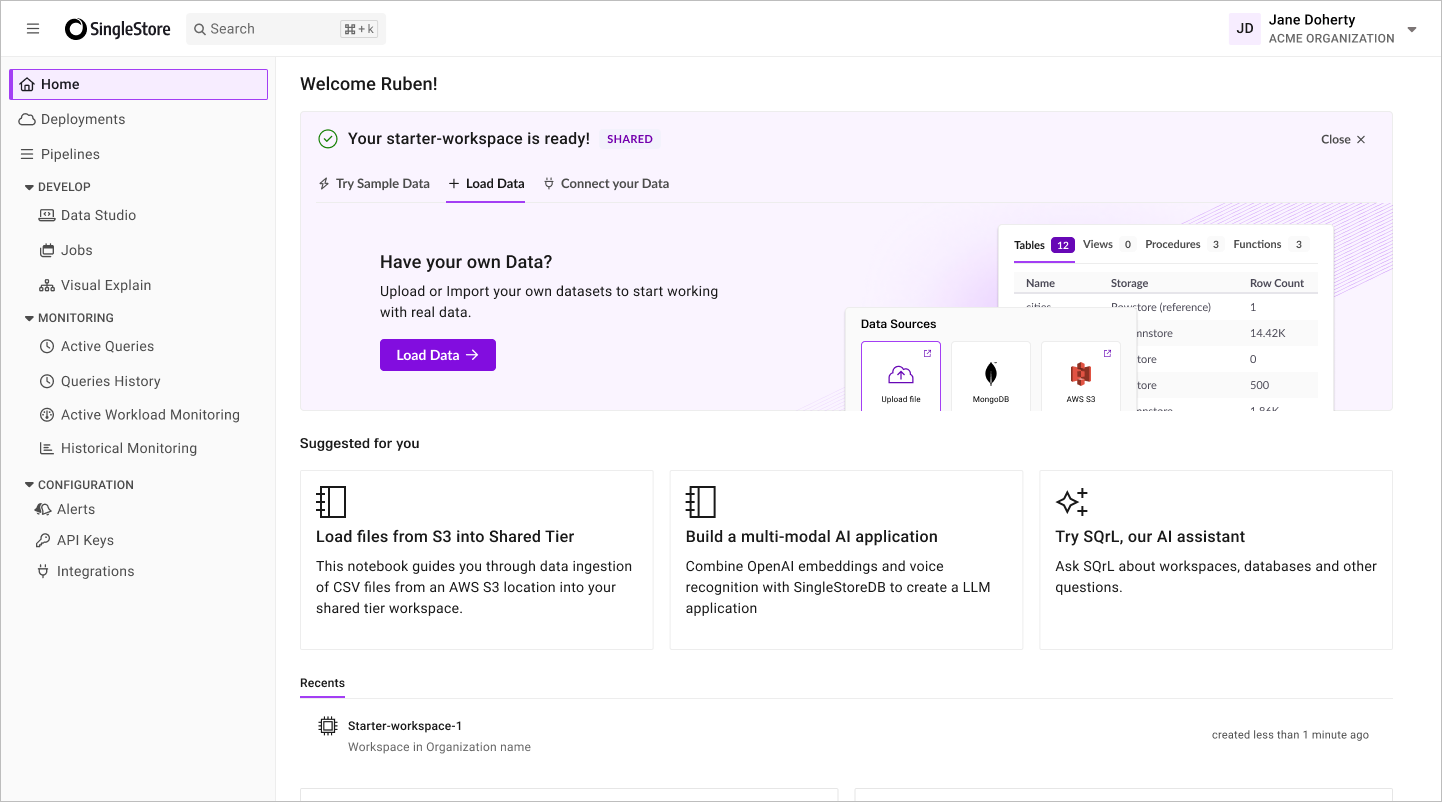Click the notebook icon on S3 card
This screenshot has width=1442, height=802.
331,502
